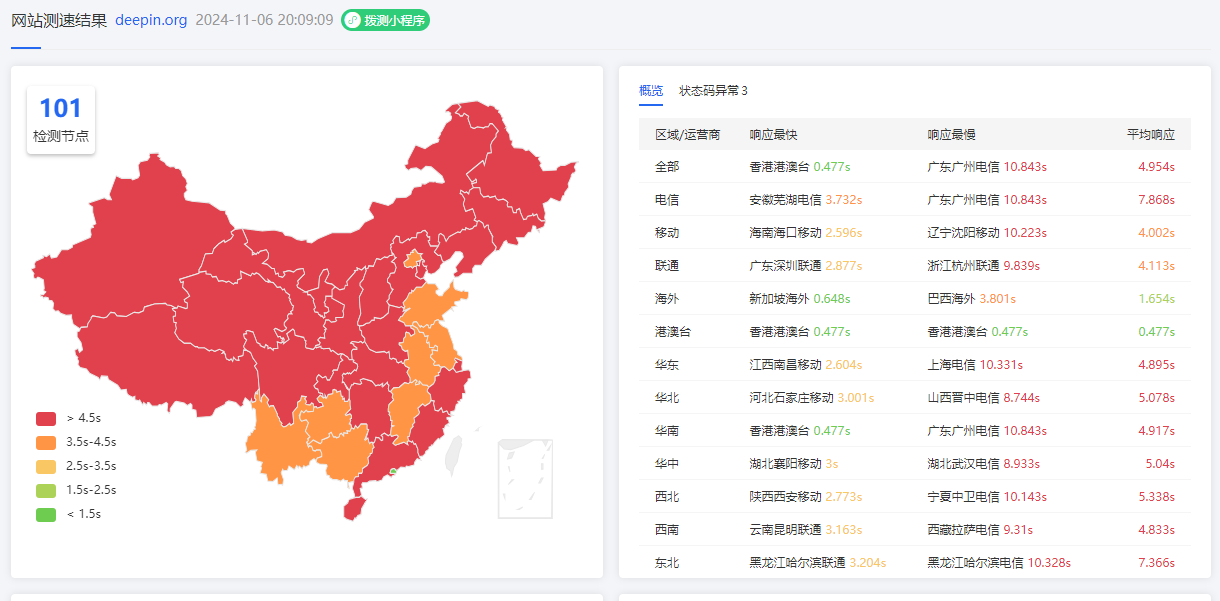Click 黑龙江哈尔滨联通 3.204s cell
Image resolution: width=1220 pixels, height=601 pixels.
click(x=818, y=563)
